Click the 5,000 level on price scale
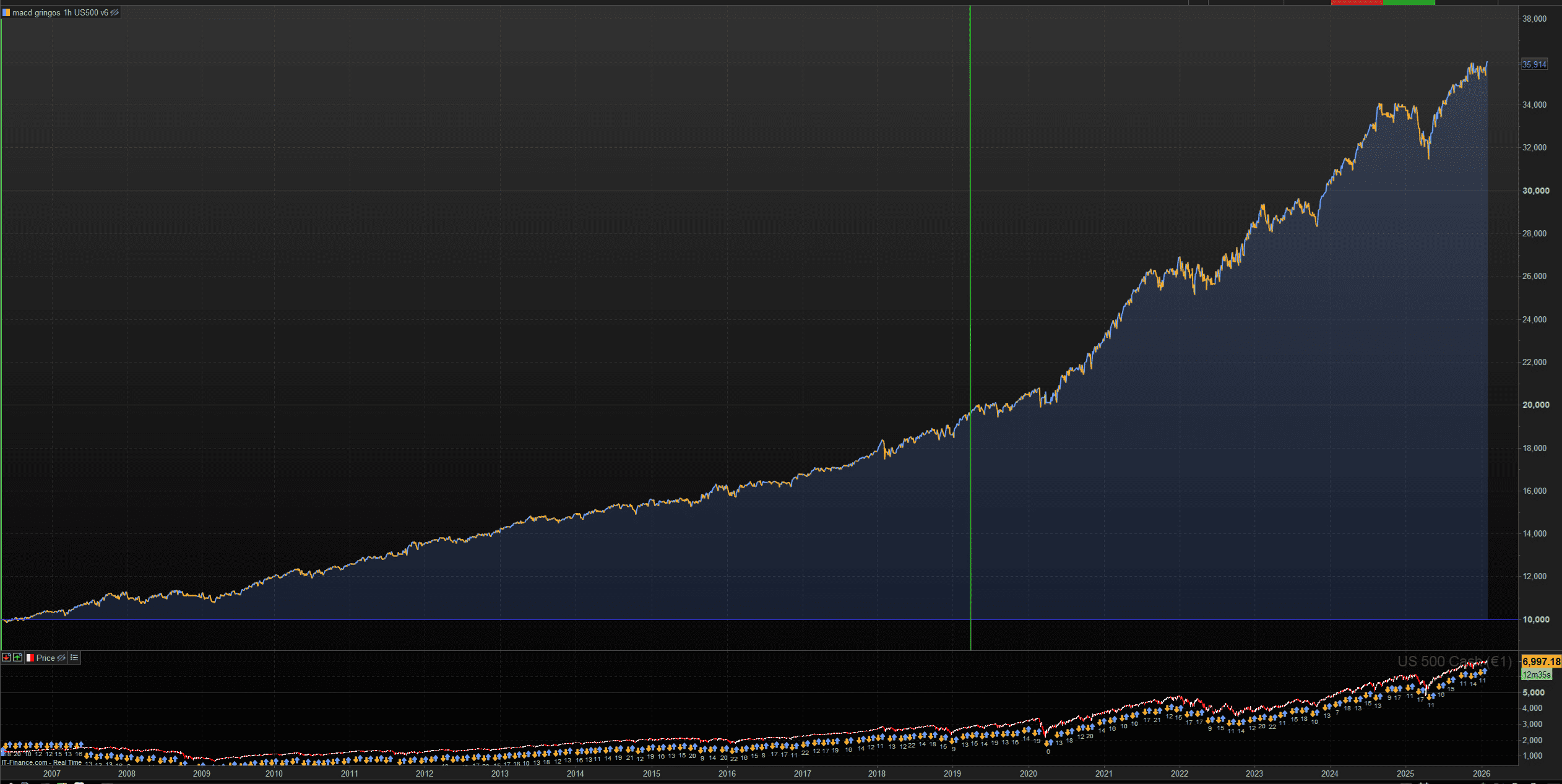The image size is (1562, 784). pos(1533,692)
